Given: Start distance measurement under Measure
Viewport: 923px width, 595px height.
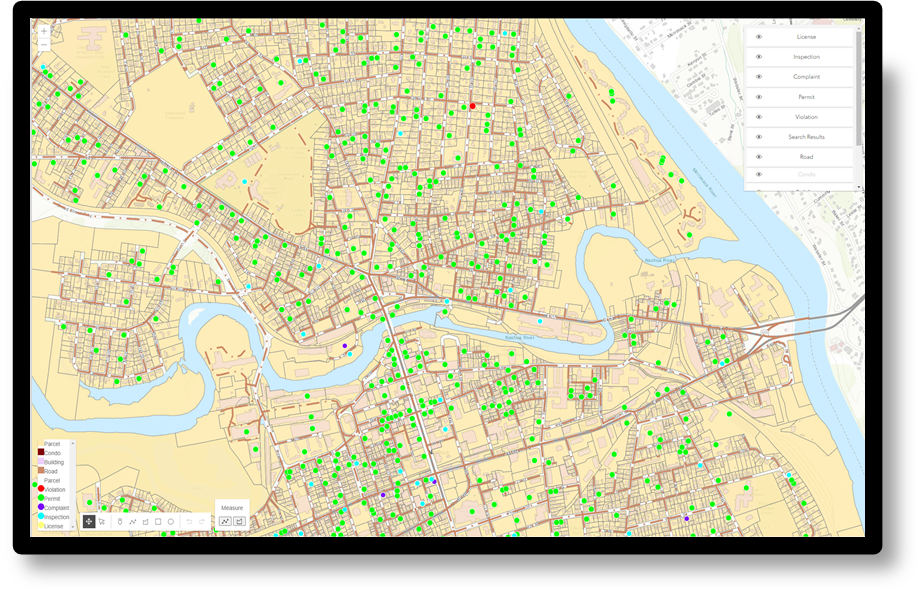Looking at the screenshot, I should pyautogui.click(x=225, y=521).
